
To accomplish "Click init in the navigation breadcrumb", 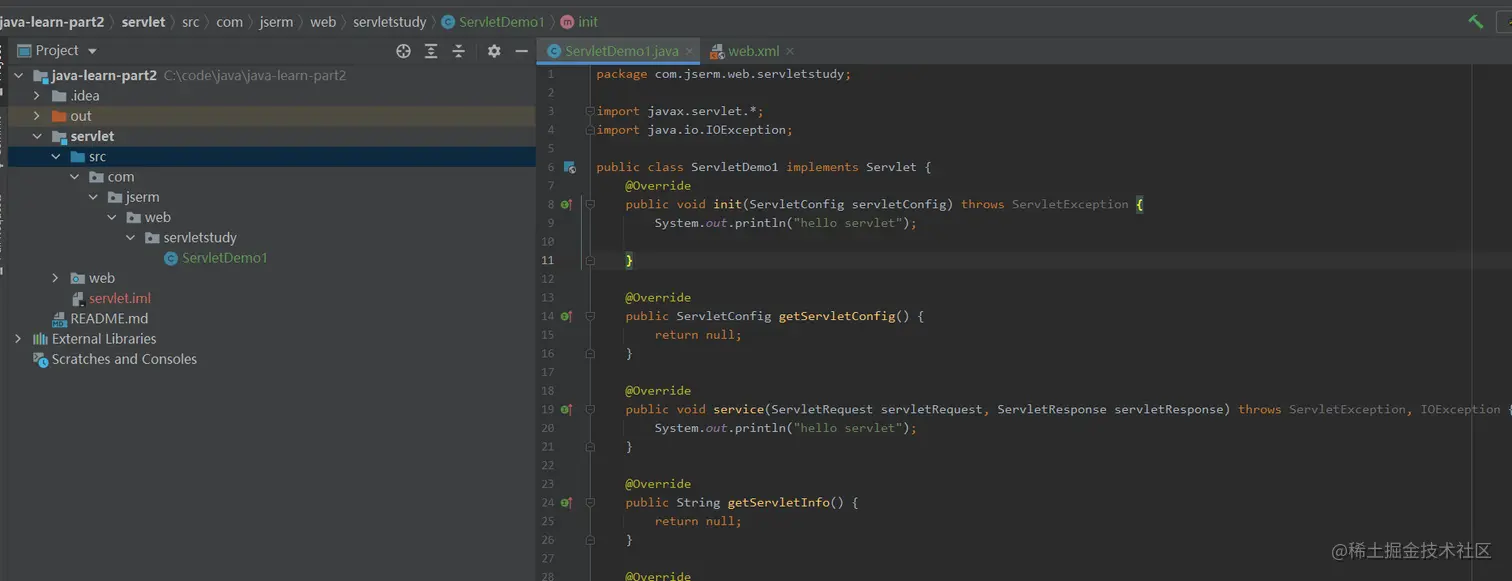I will 579,21.
